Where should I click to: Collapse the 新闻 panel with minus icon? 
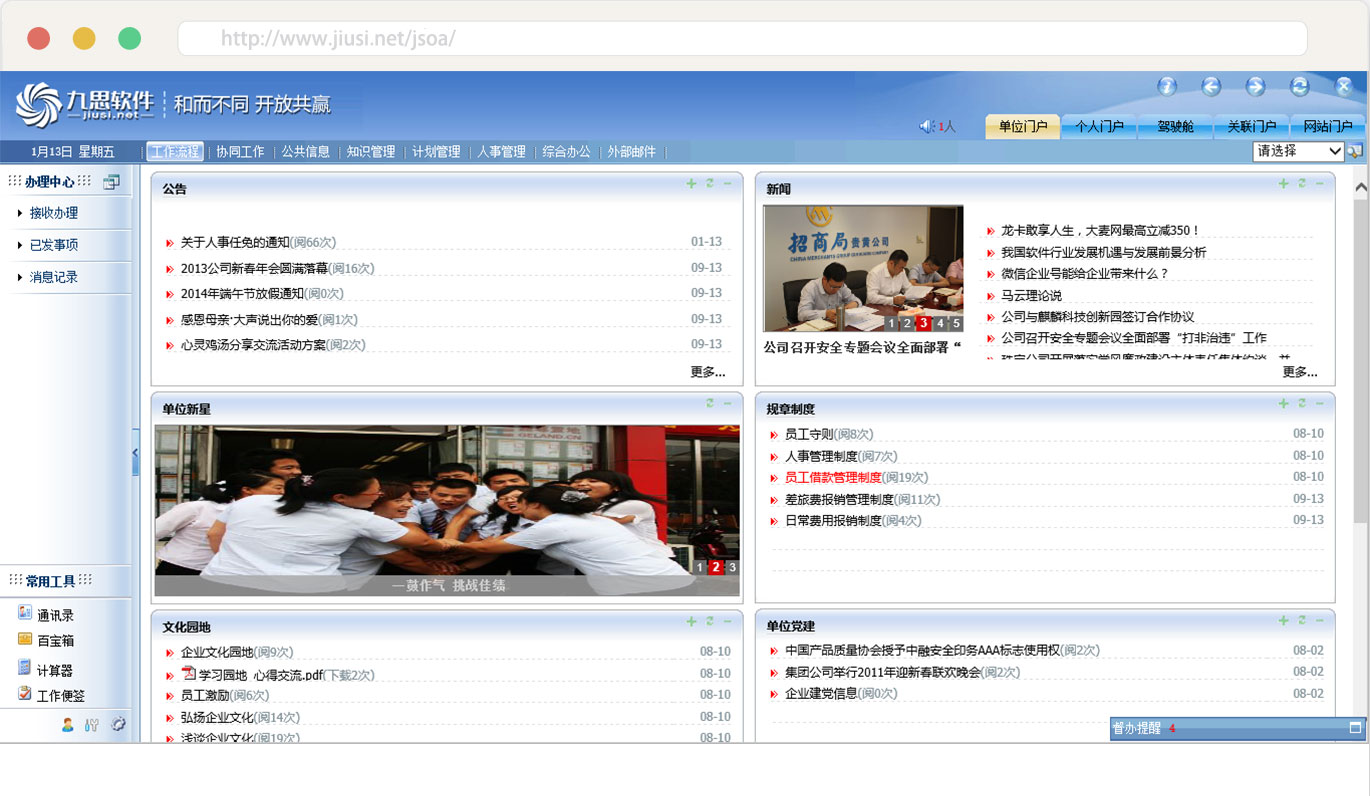(x=1319, y=184)
